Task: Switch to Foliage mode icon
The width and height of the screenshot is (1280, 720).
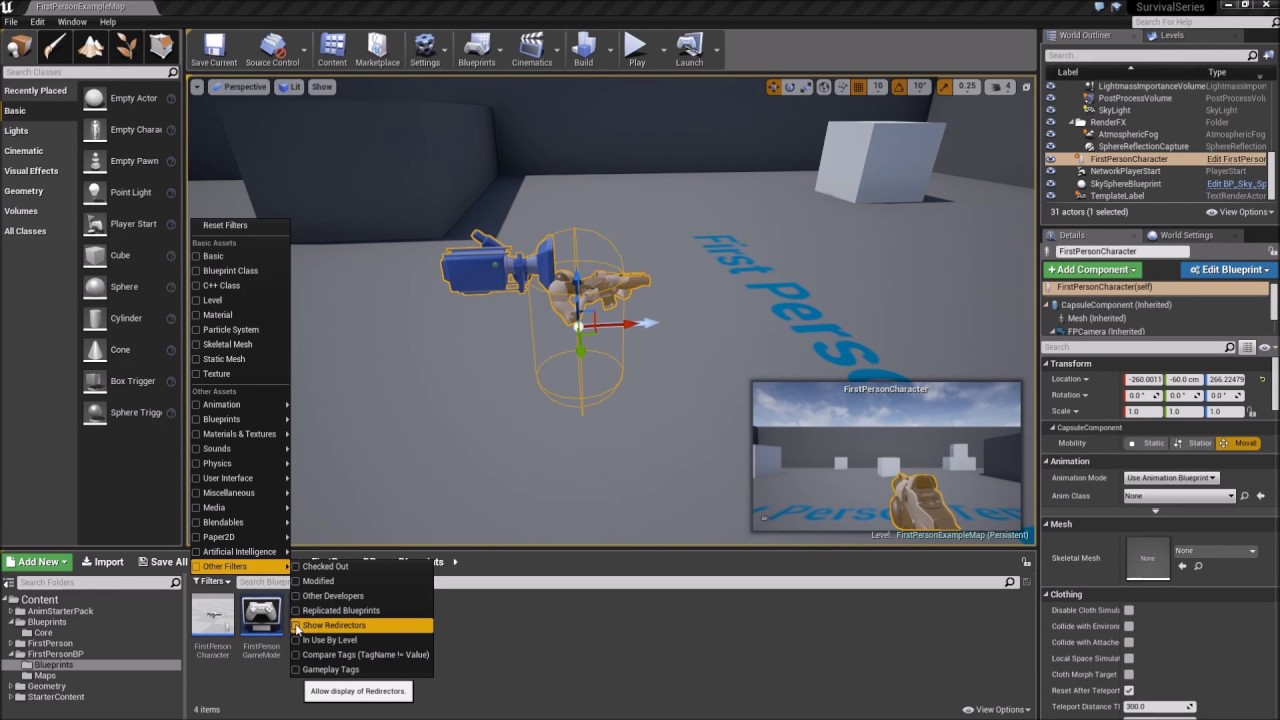Action: [x=126, y=46]
